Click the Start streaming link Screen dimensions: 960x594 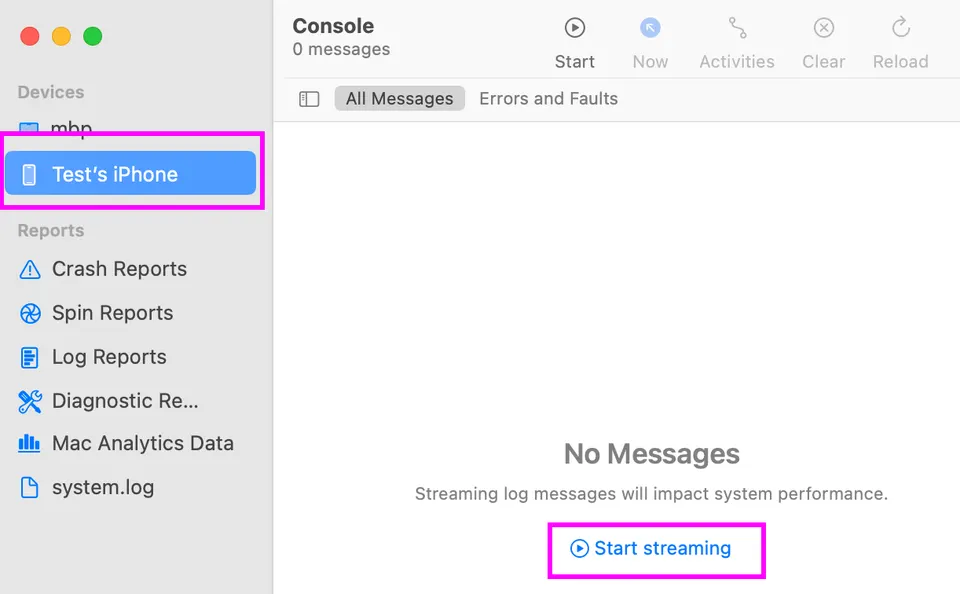coord(651,548)
